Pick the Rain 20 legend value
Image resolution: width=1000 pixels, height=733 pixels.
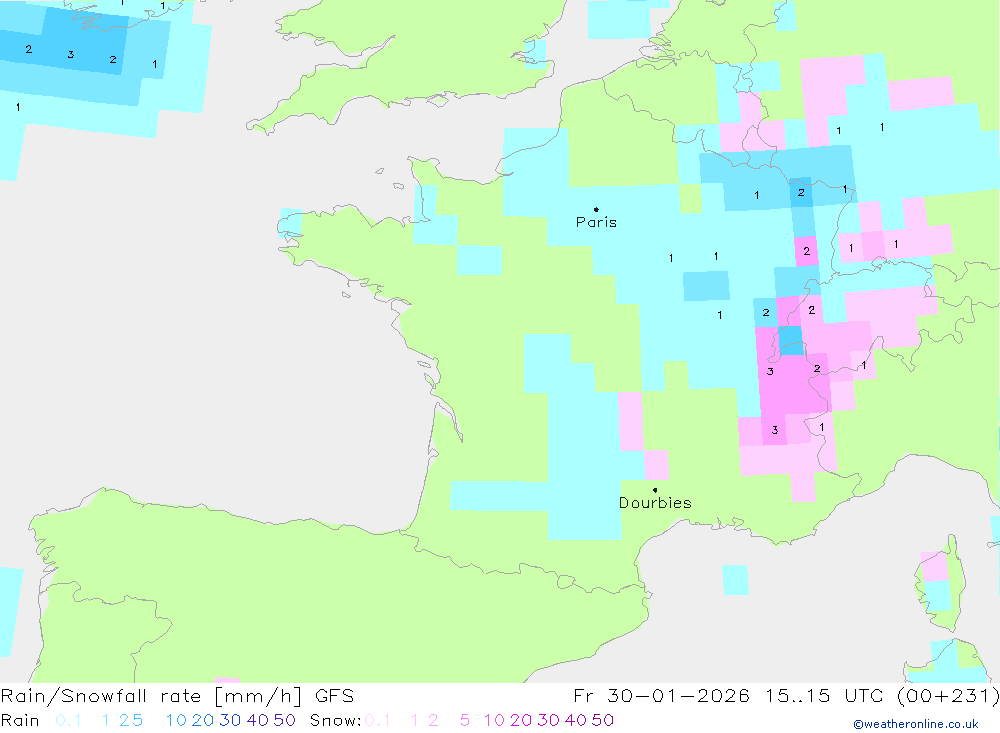(x=203, y=720)
